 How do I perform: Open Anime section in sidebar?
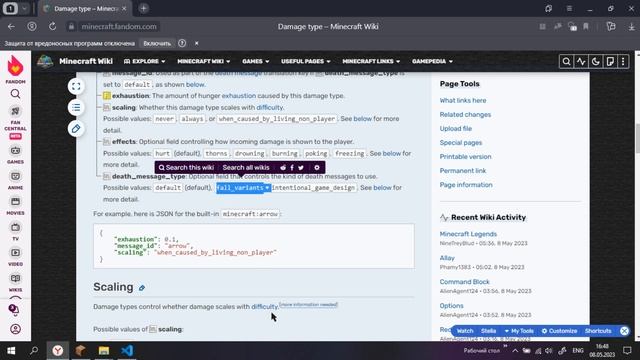pyautogui.click(x=15, y=180)
